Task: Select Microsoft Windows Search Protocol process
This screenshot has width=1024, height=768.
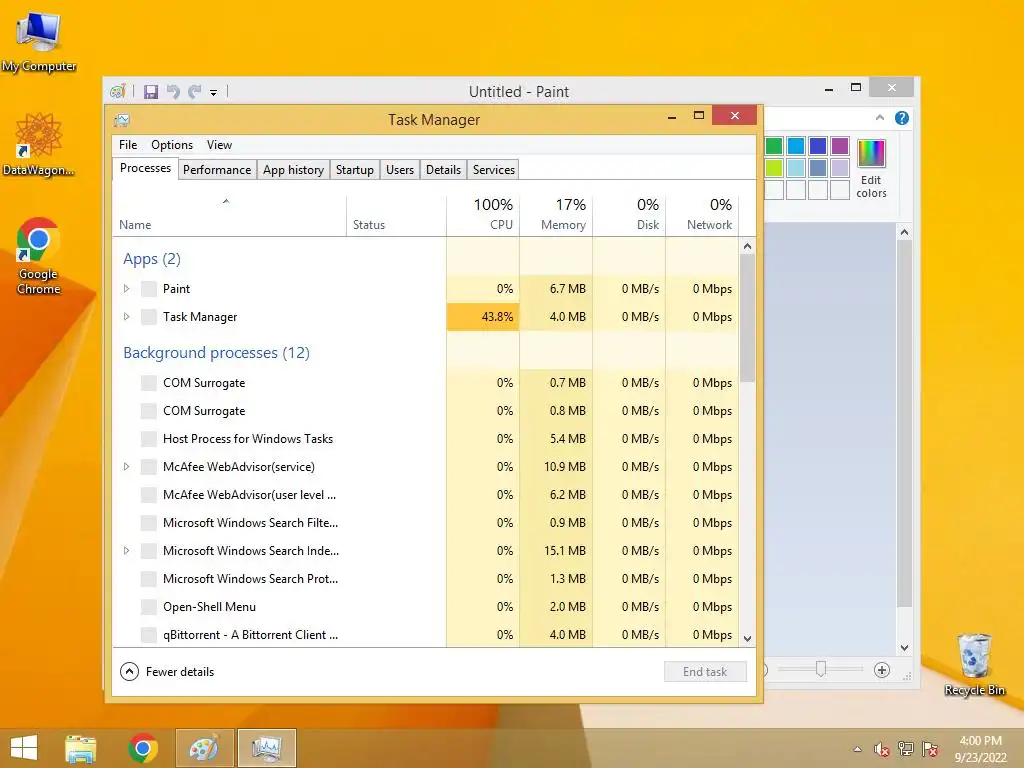Action: click(426, 579)
